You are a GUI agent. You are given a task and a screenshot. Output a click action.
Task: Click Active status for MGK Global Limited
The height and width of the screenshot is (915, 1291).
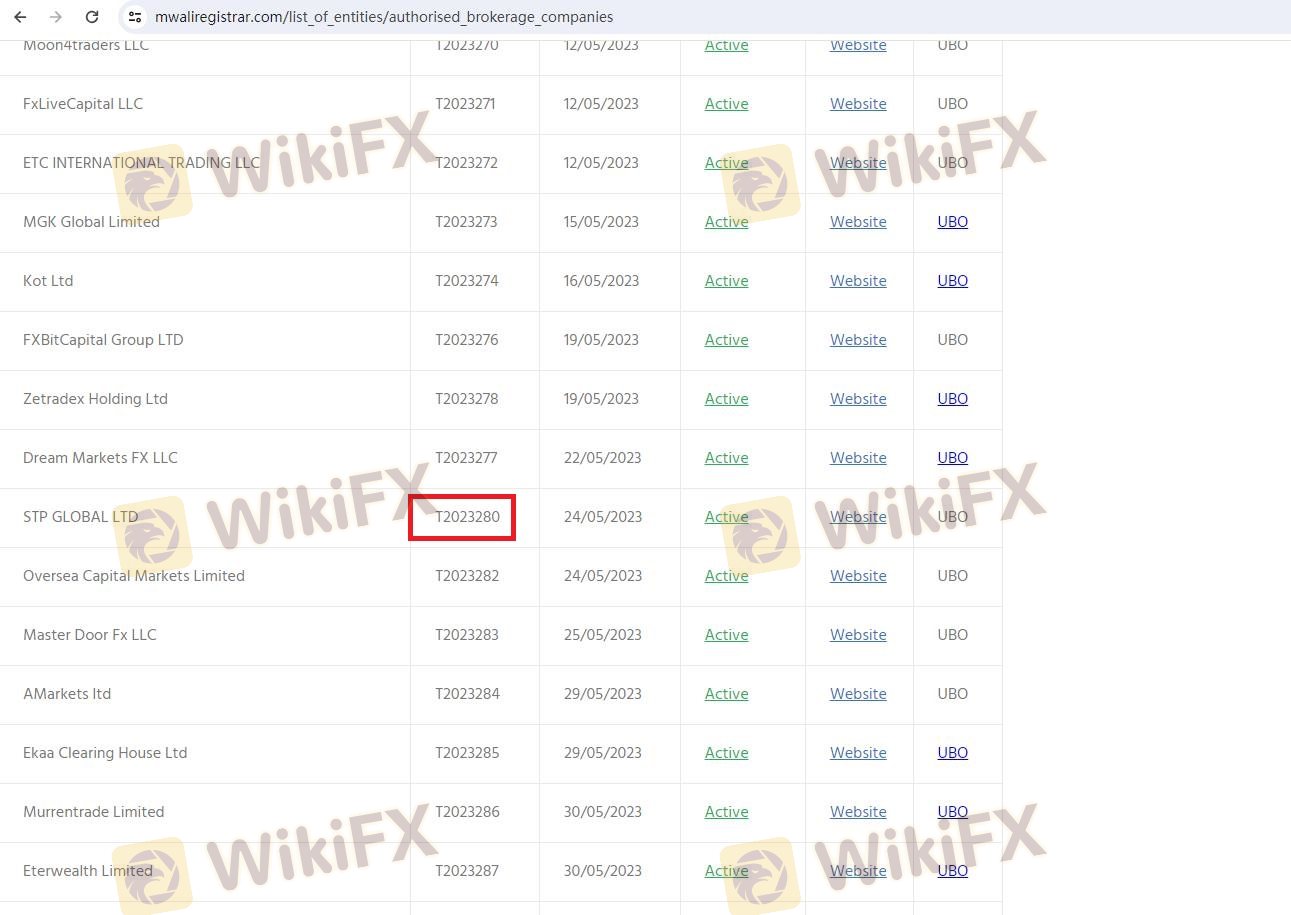726,222
